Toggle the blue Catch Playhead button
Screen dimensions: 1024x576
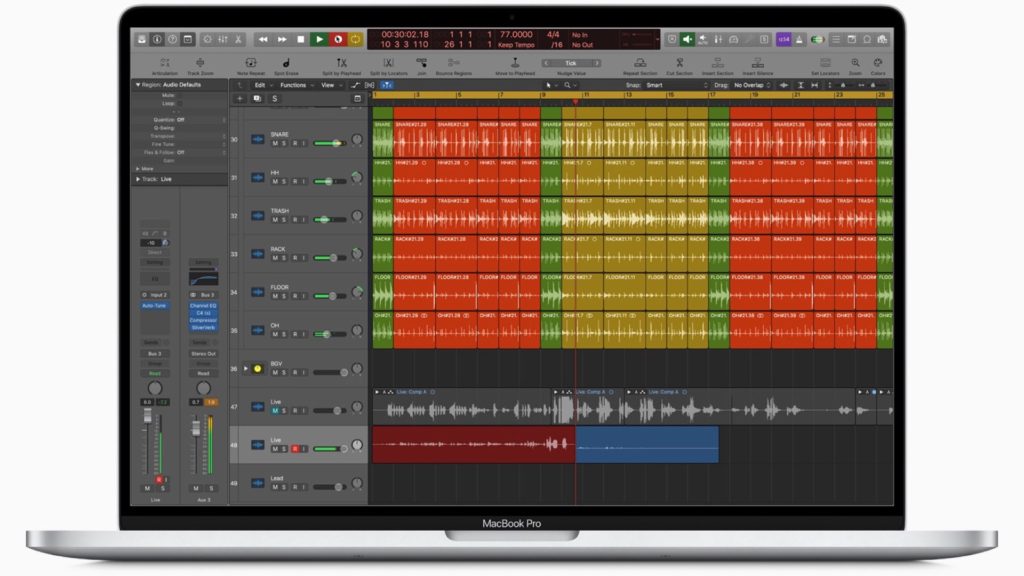387,85
